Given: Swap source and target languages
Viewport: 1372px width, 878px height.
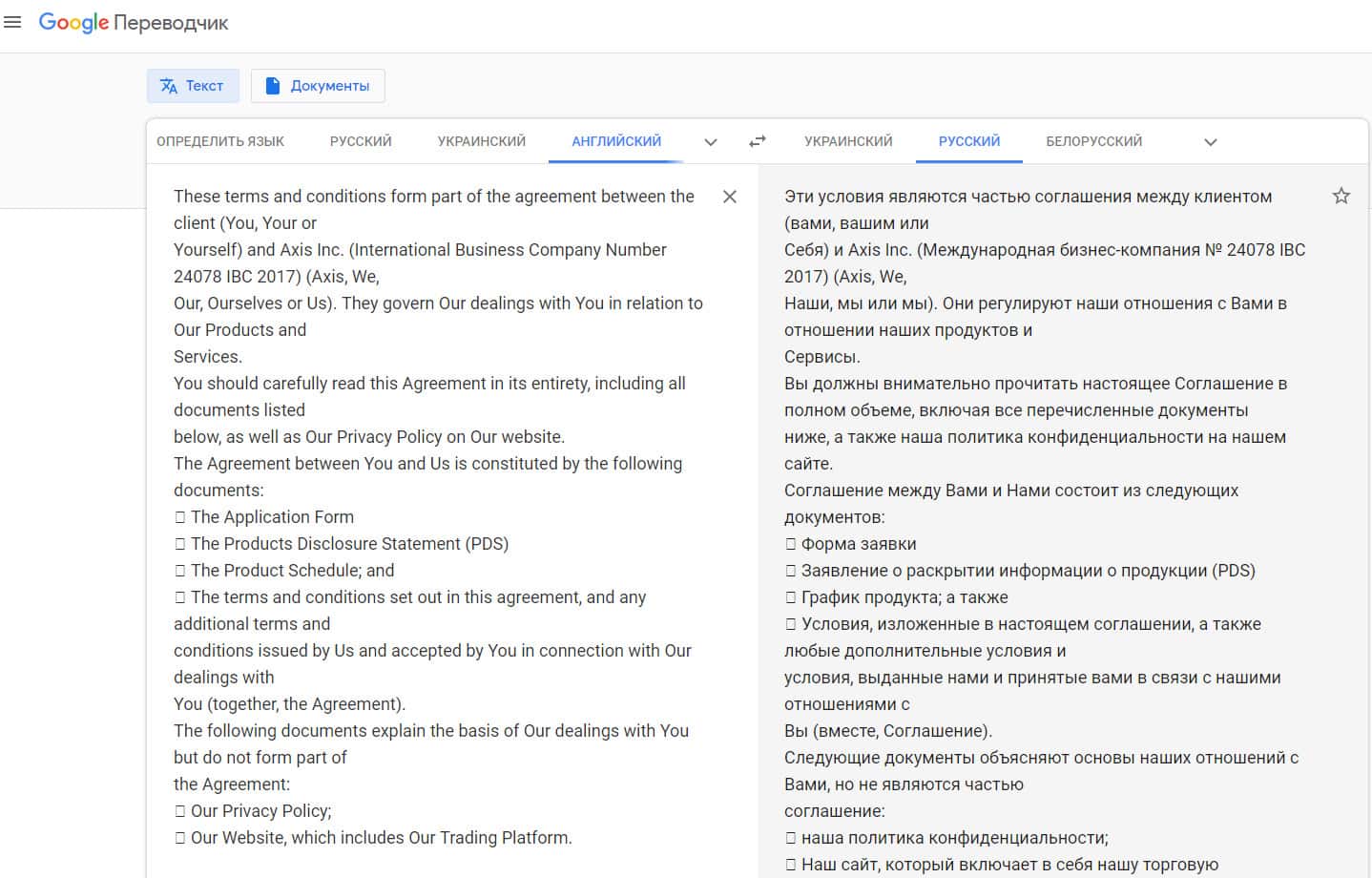Looking at the screenshot, I should tap(758, 141).
